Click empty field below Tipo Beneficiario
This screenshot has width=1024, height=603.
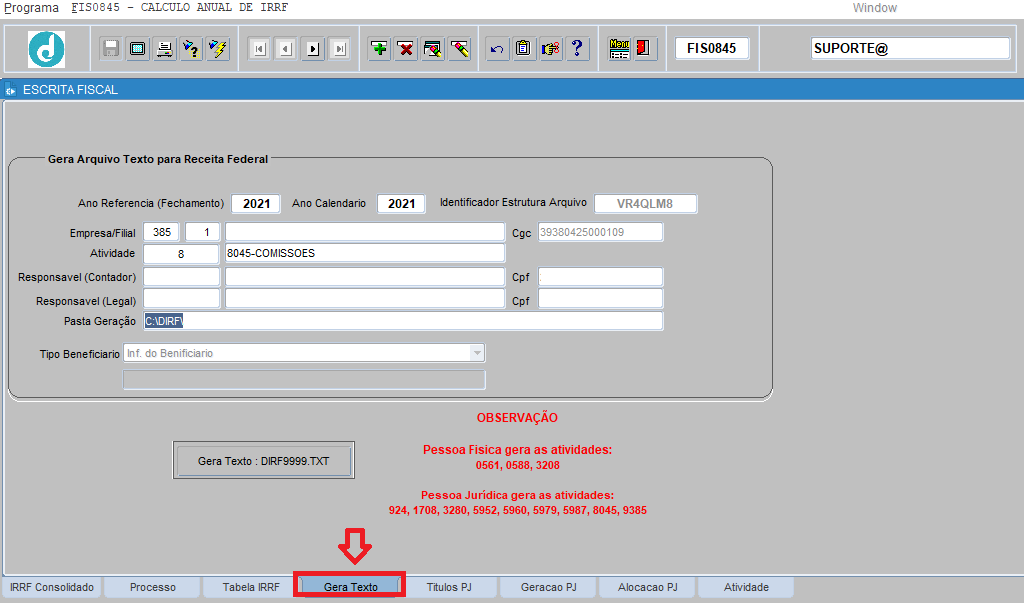click(x=304, y=380)
